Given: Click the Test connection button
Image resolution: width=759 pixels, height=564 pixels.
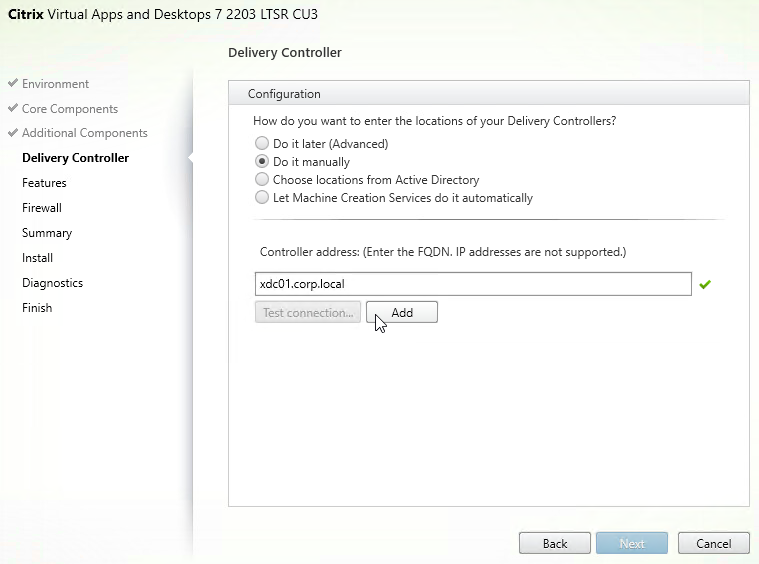Looking at the screenshot, I should tap(308, 312).
